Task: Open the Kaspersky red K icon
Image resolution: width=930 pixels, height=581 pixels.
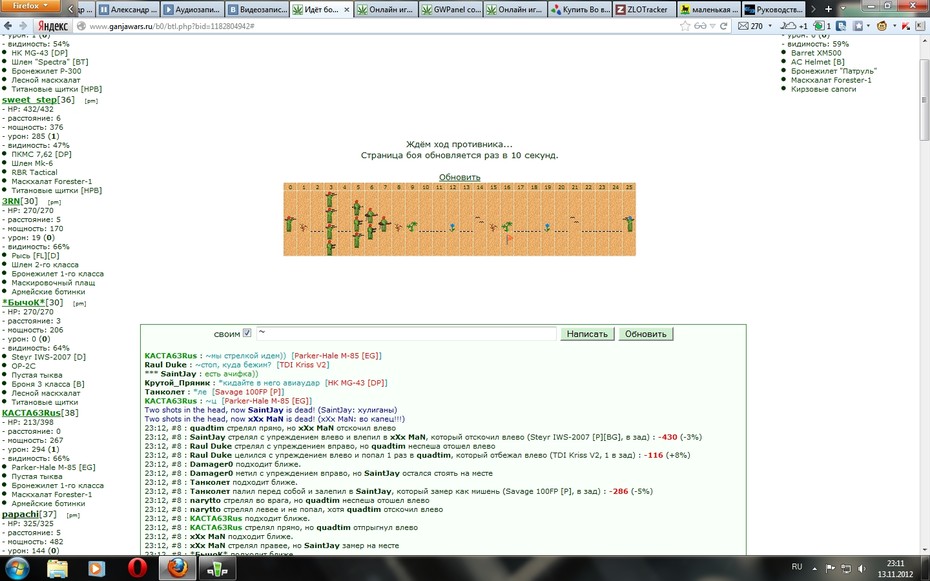Action: (x=906, y=26)
